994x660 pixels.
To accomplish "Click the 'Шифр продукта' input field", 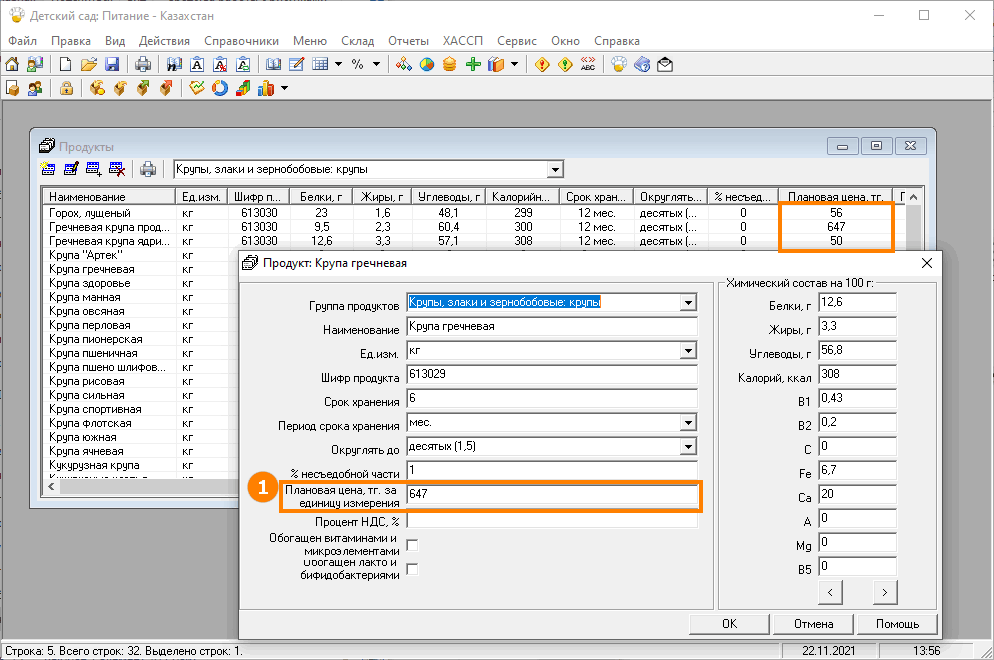I will click(x=552, y=374).
